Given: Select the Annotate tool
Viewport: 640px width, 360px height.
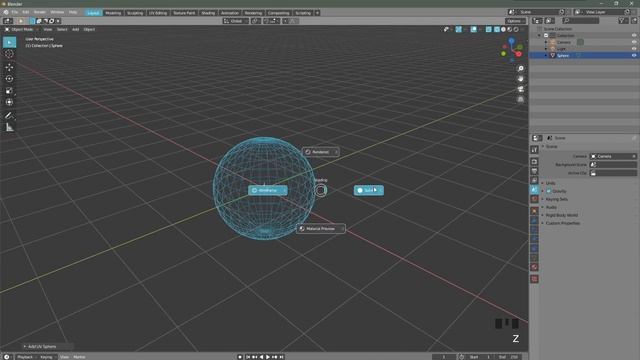Looking at the screenshot, I should 9,116.
